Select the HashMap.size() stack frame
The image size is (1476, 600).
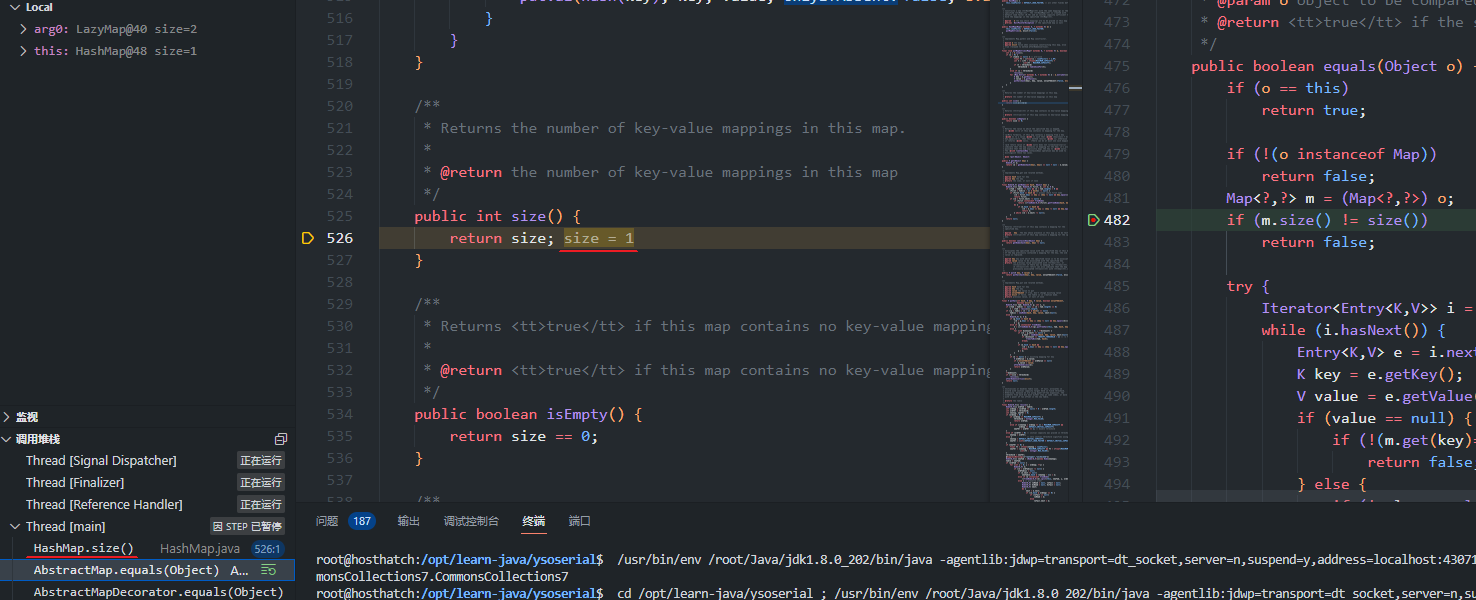[84, 549]
